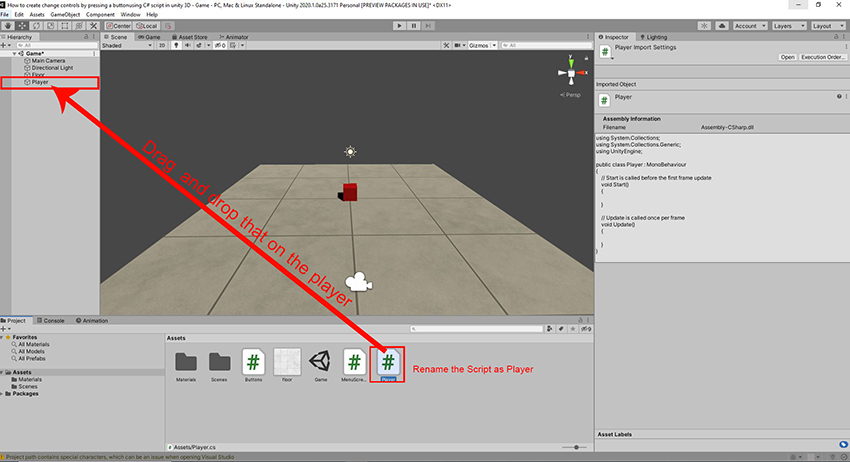Open the Layout dropdown
This screenshot has width=850, height=462.
828,25
